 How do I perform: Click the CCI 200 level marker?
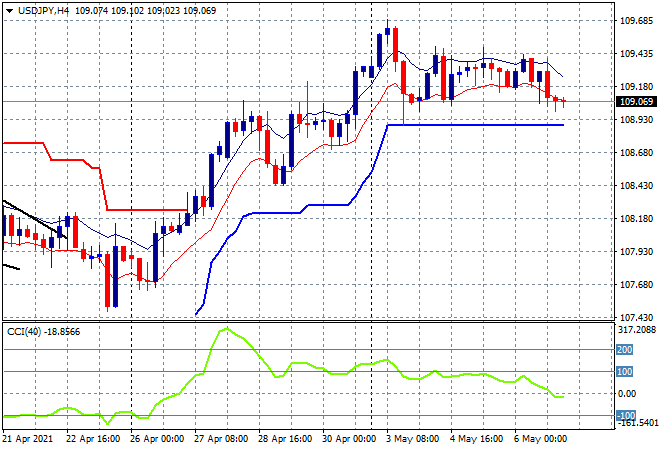click(x=625, y=350)
